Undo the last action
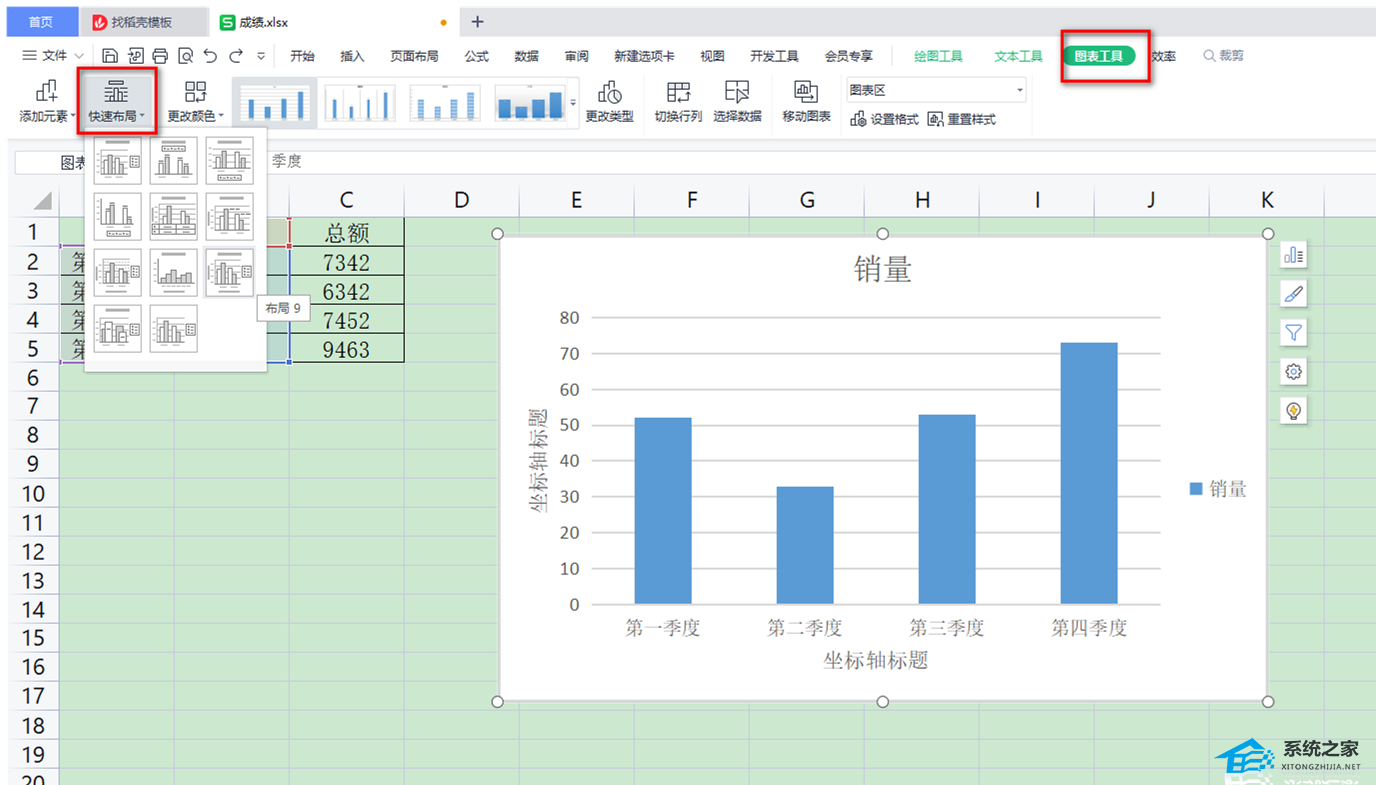The image size is (1376, 785). [x=210, y=56]
